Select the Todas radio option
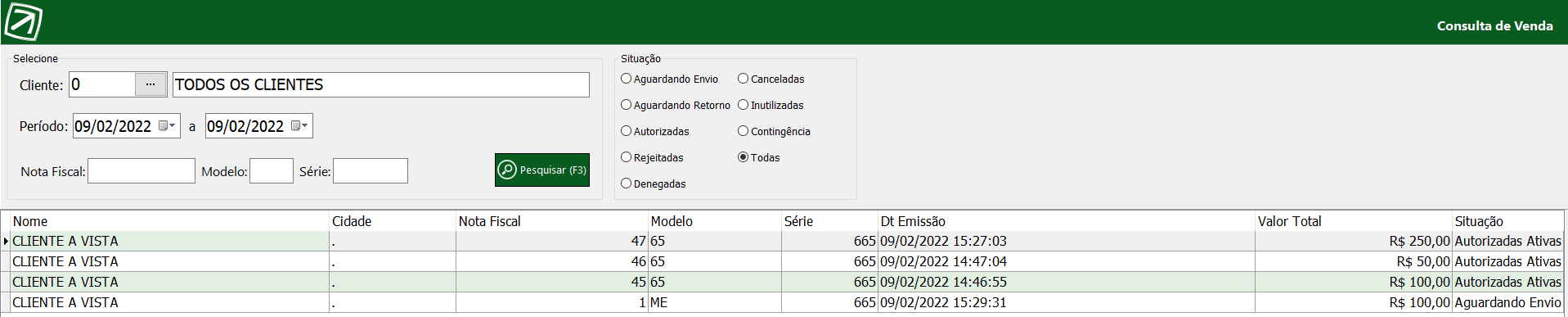This screenshot has height=317, width=1568. (758, 157)
